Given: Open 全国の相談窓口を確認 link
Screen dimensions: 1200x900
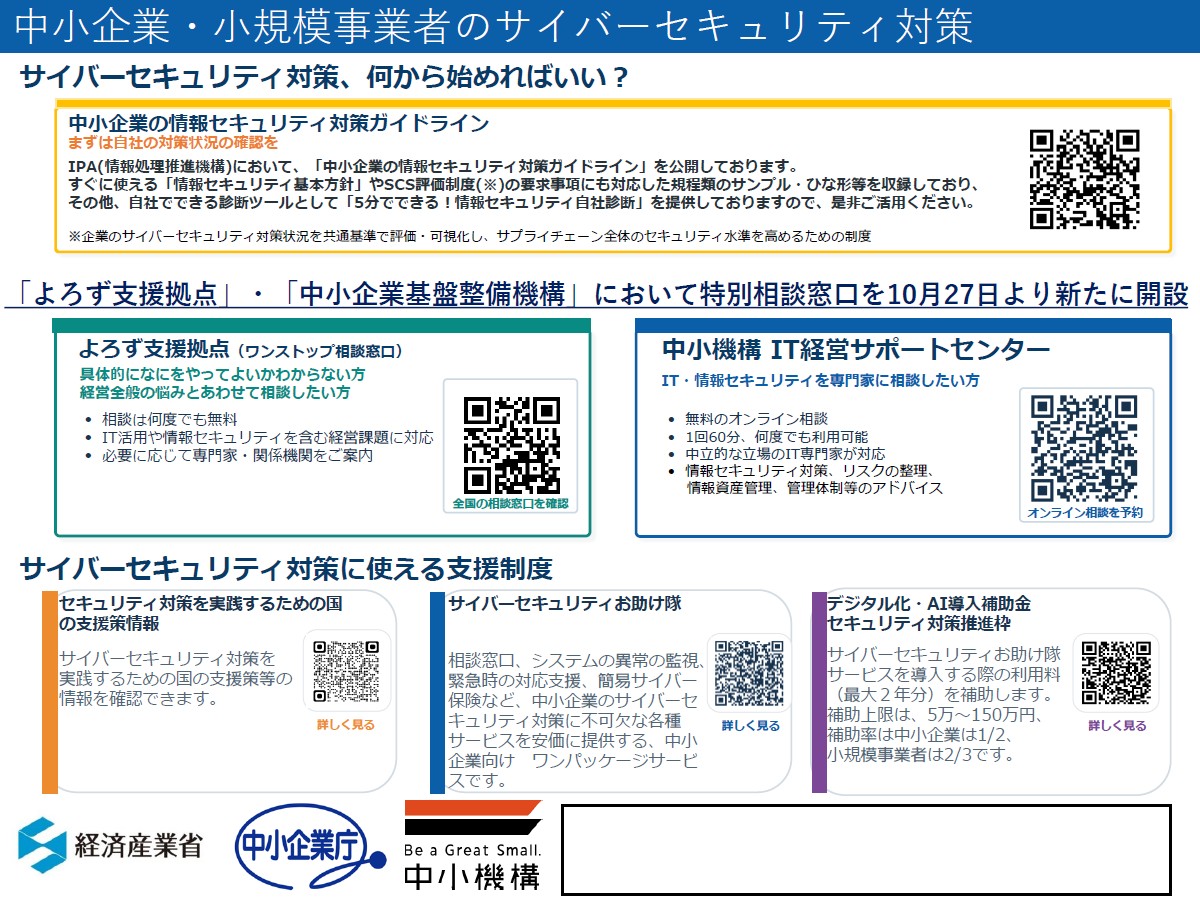Looking at the screenshot, I should pos(510,504).
